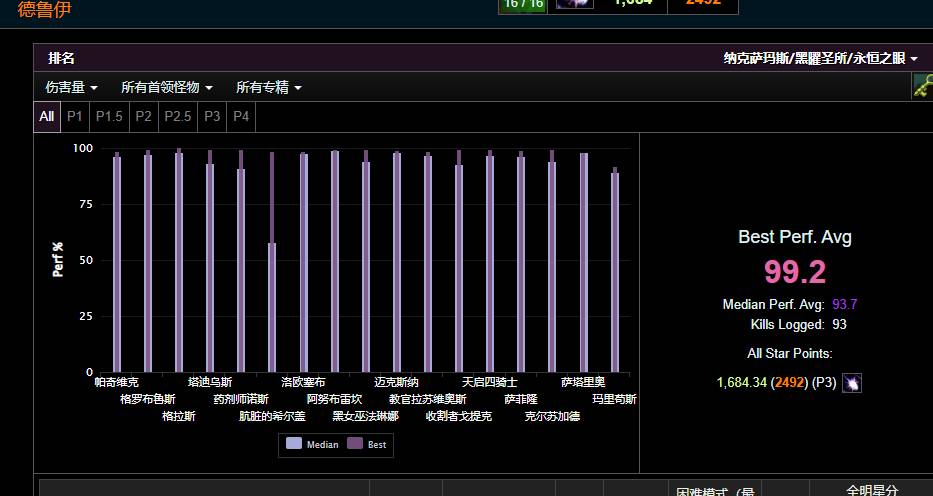Click the orange 2492 rank number
The height and width of the screenshot is (496, 933).
point(789,382)
